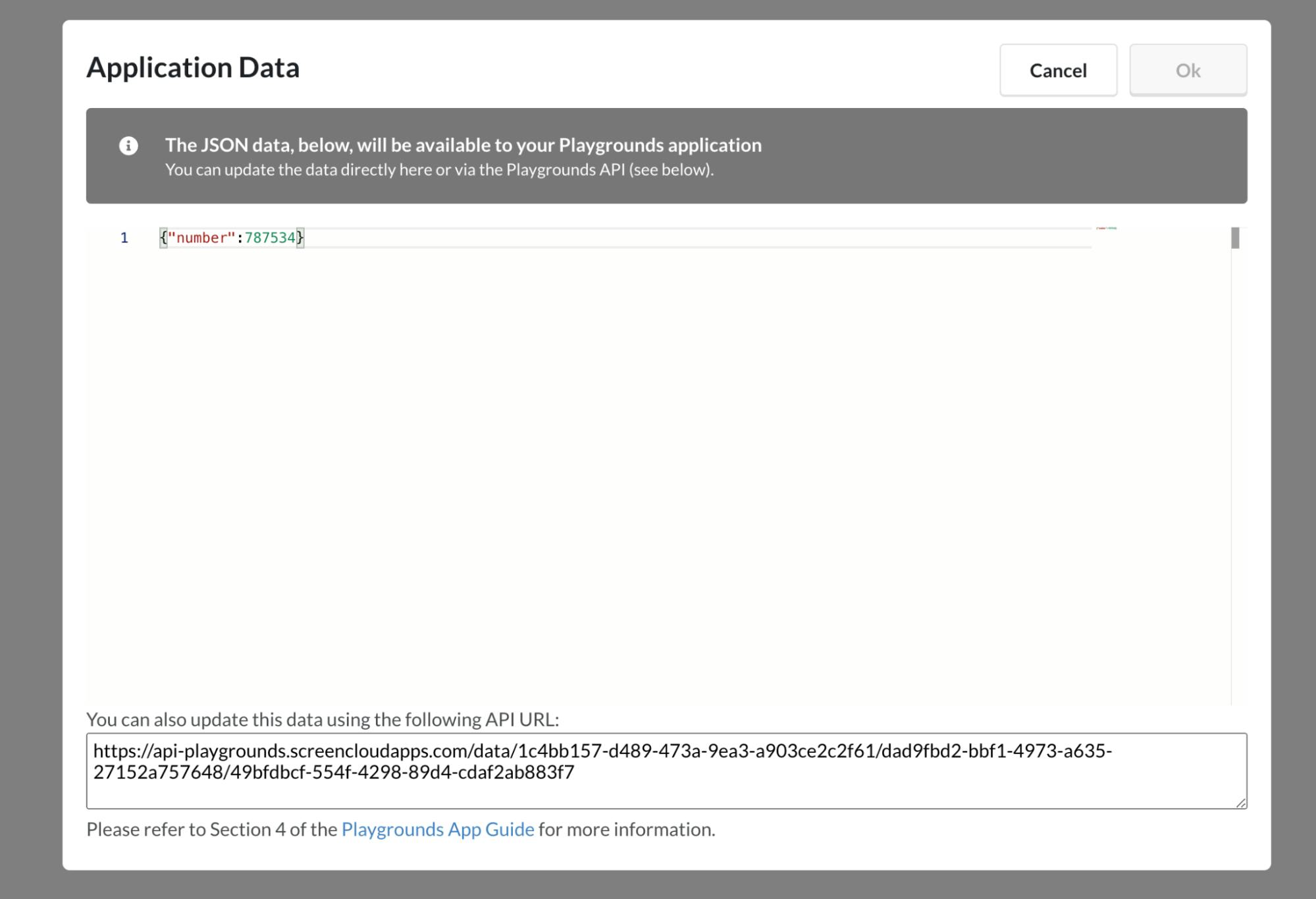
Task: Confirm with the Ok button
Action: (x=1188, y=70)
